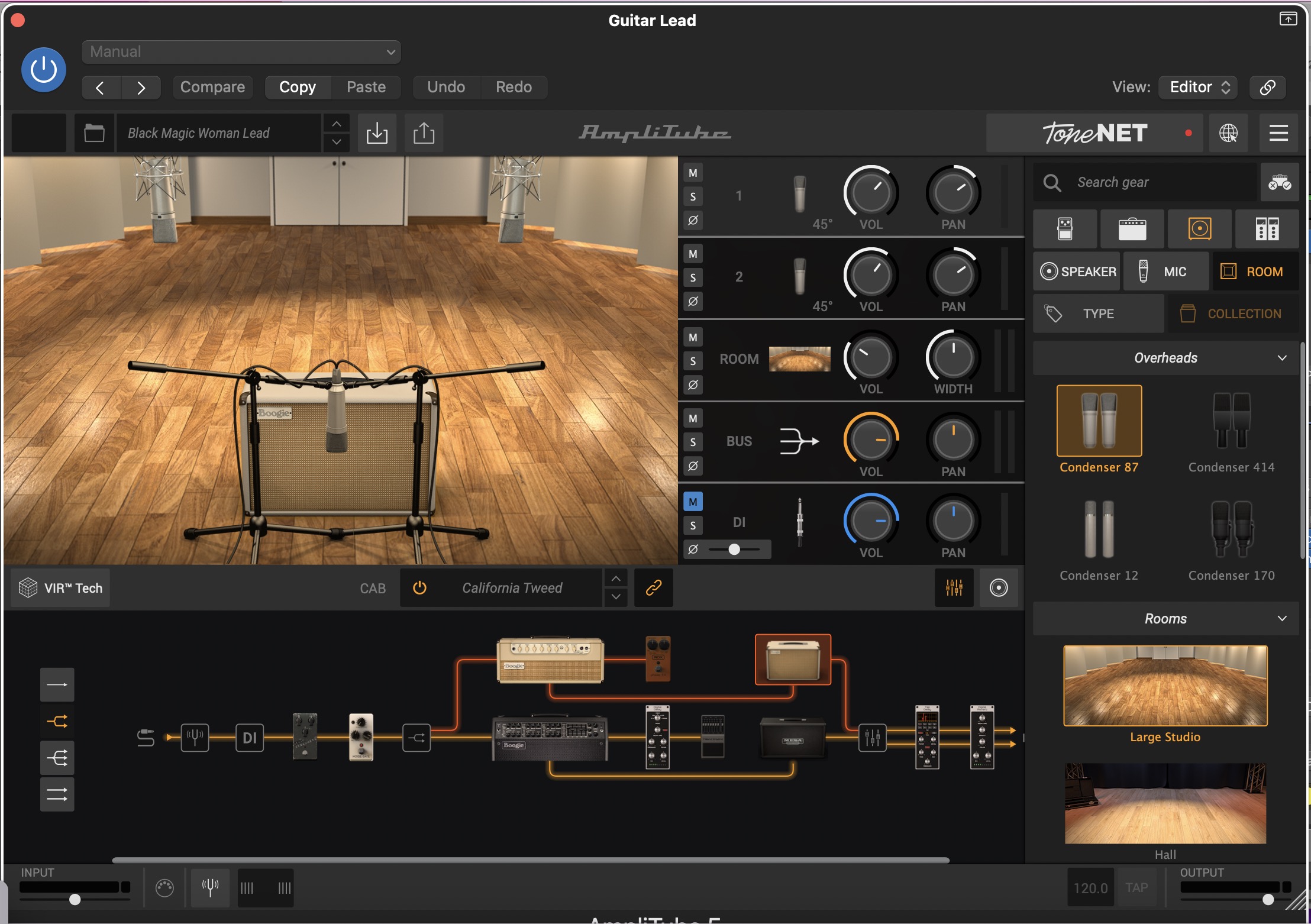Click the gear filter icon beside search
This screenshot has width=1311, height=924.
click(x=1279, y=182)
